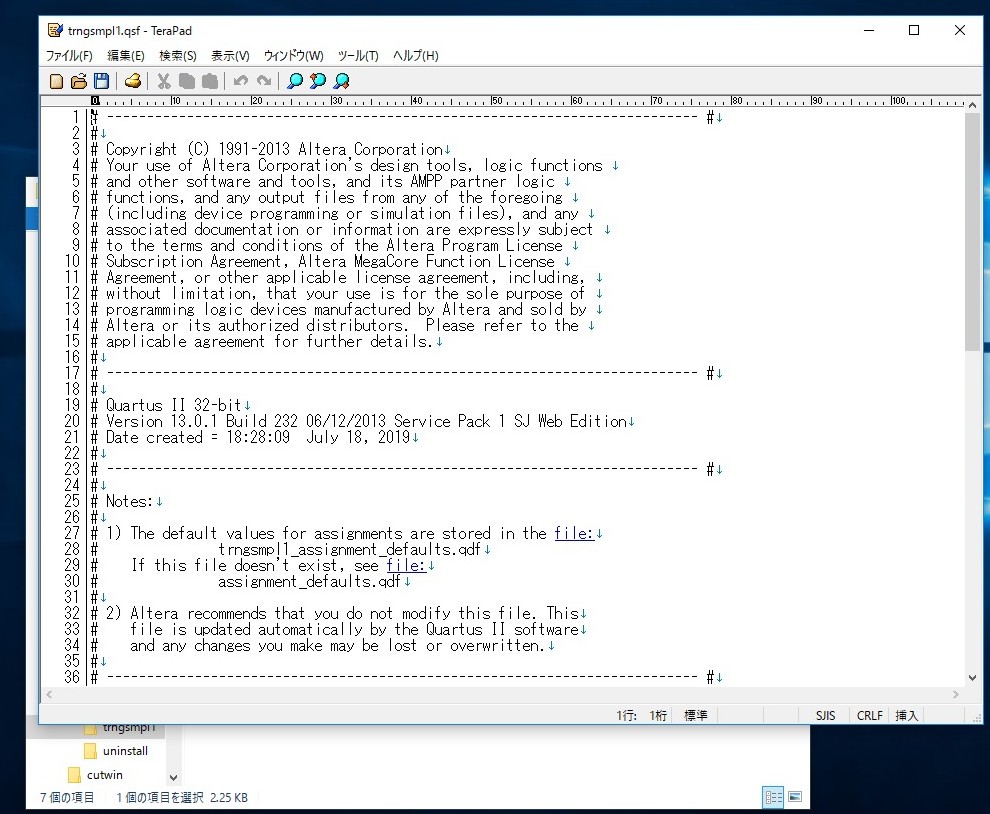Click the 挿入 insert mode status entry
Viewport: 990px width, 814px height.
(x=906, y=715)
